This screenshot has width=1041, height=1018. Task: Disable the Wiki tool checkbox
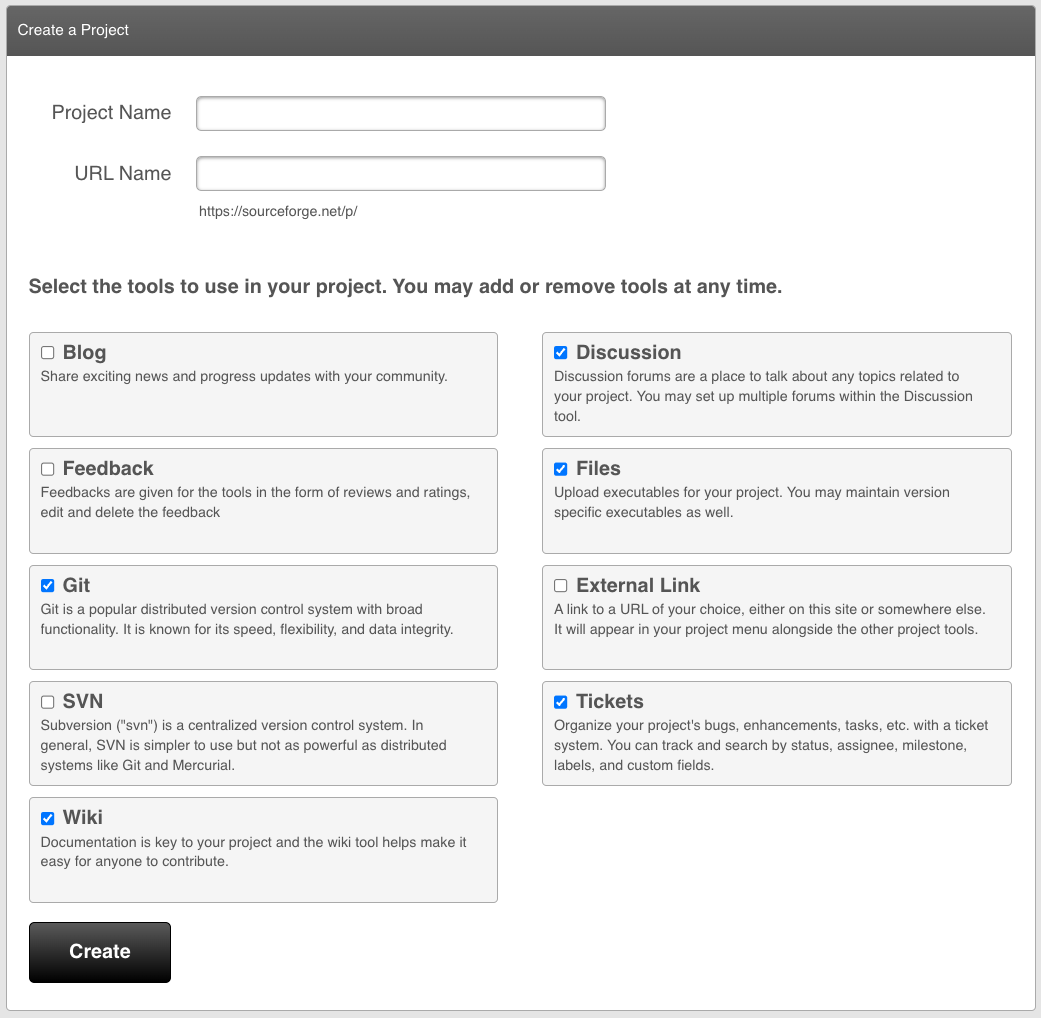click(x=47, y=818)
